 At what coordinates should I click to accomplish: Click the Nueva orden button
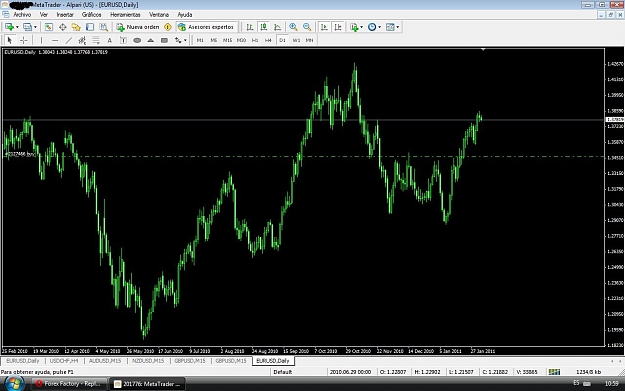click(x=138, y=27)
